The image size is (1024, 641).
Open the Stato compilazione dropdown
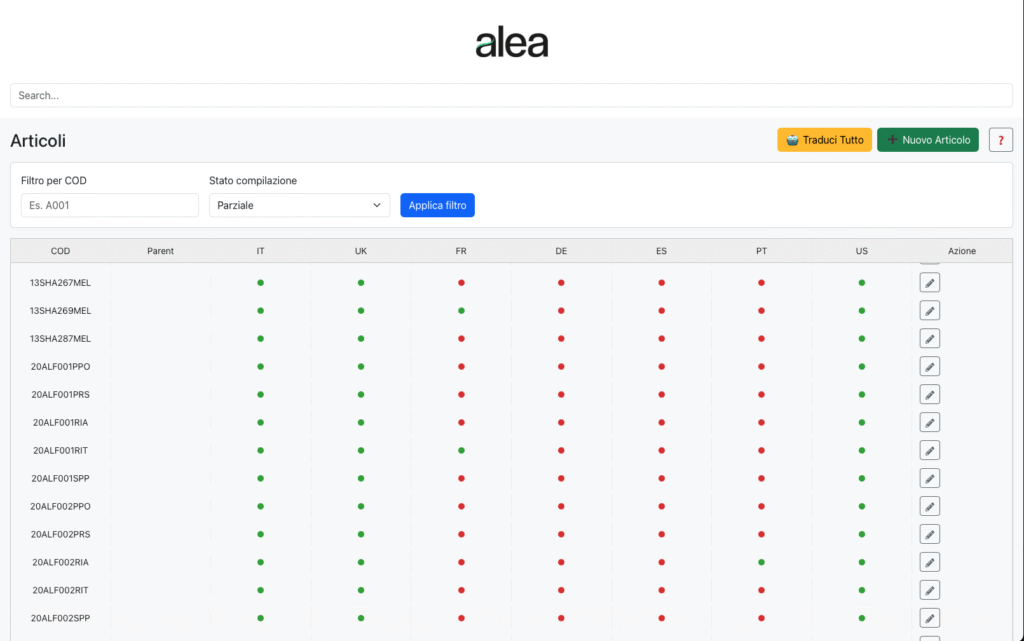pyautogui.click(x=299, y=205)
